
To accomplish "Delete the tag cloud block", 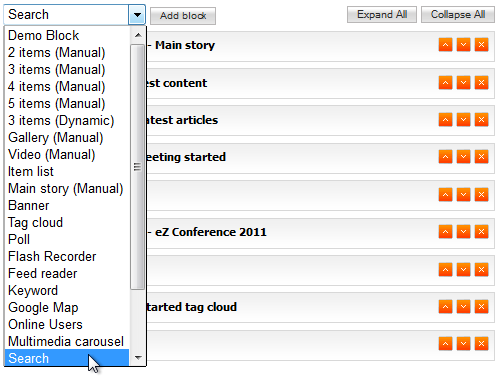I will (481, 307).
